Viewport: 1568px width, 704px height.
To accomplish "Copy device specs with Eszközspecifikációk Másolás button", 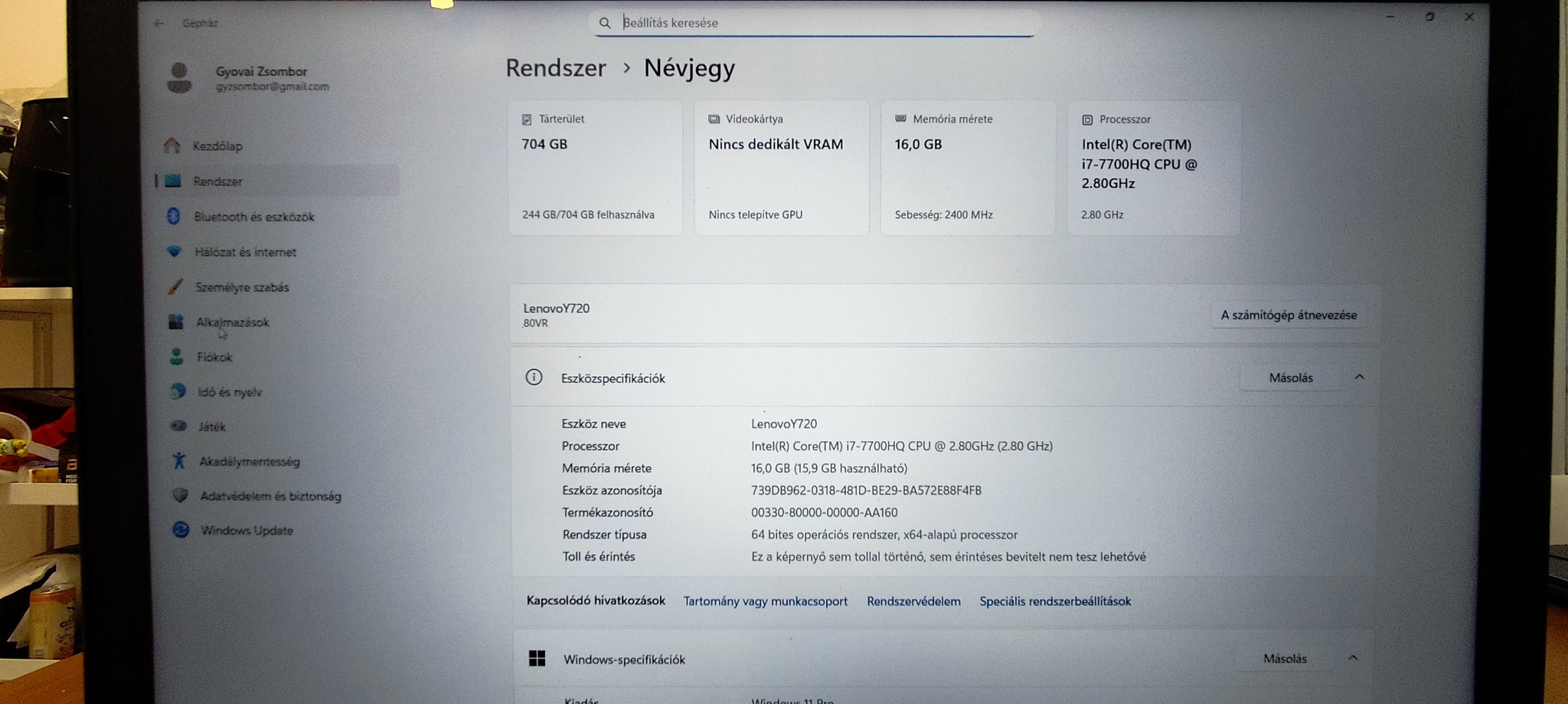I will click(x=1291, y=377).
